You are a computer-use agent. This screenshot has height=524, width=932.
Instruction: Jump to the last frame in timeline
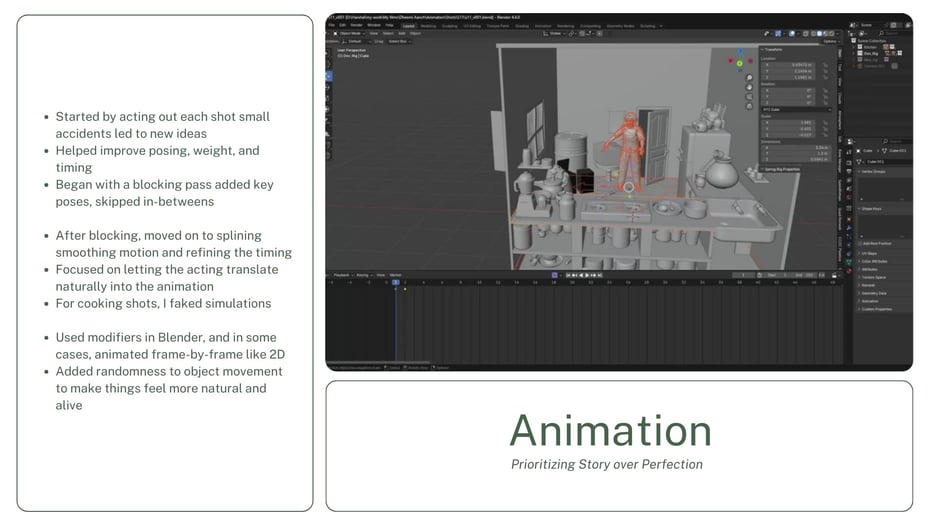point(600,275)
